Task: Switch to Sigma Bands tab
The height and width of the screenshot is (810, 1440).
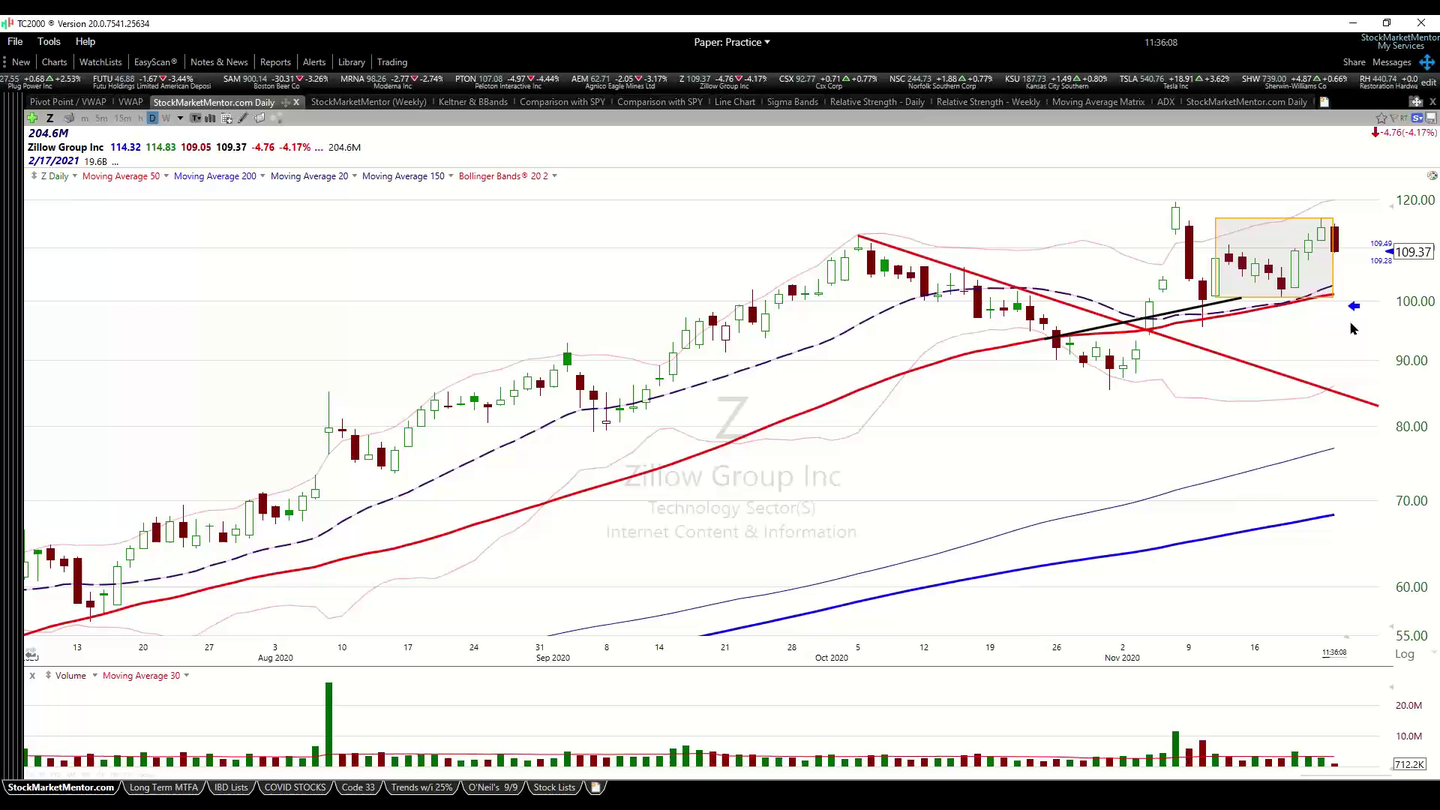Action: click(792, 102)
